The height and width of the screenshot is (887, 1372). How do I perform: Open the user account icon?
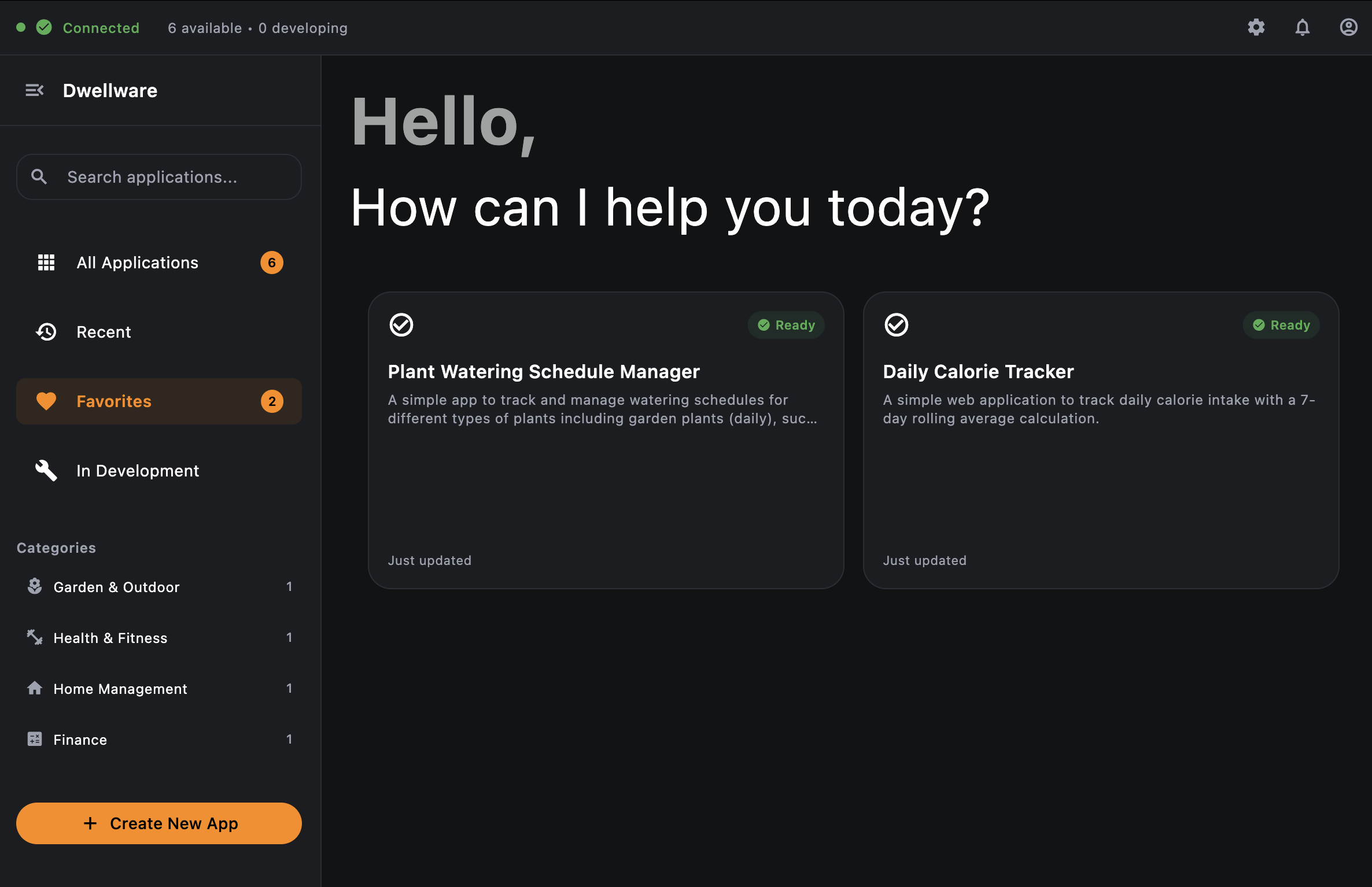coord(1348,27)
